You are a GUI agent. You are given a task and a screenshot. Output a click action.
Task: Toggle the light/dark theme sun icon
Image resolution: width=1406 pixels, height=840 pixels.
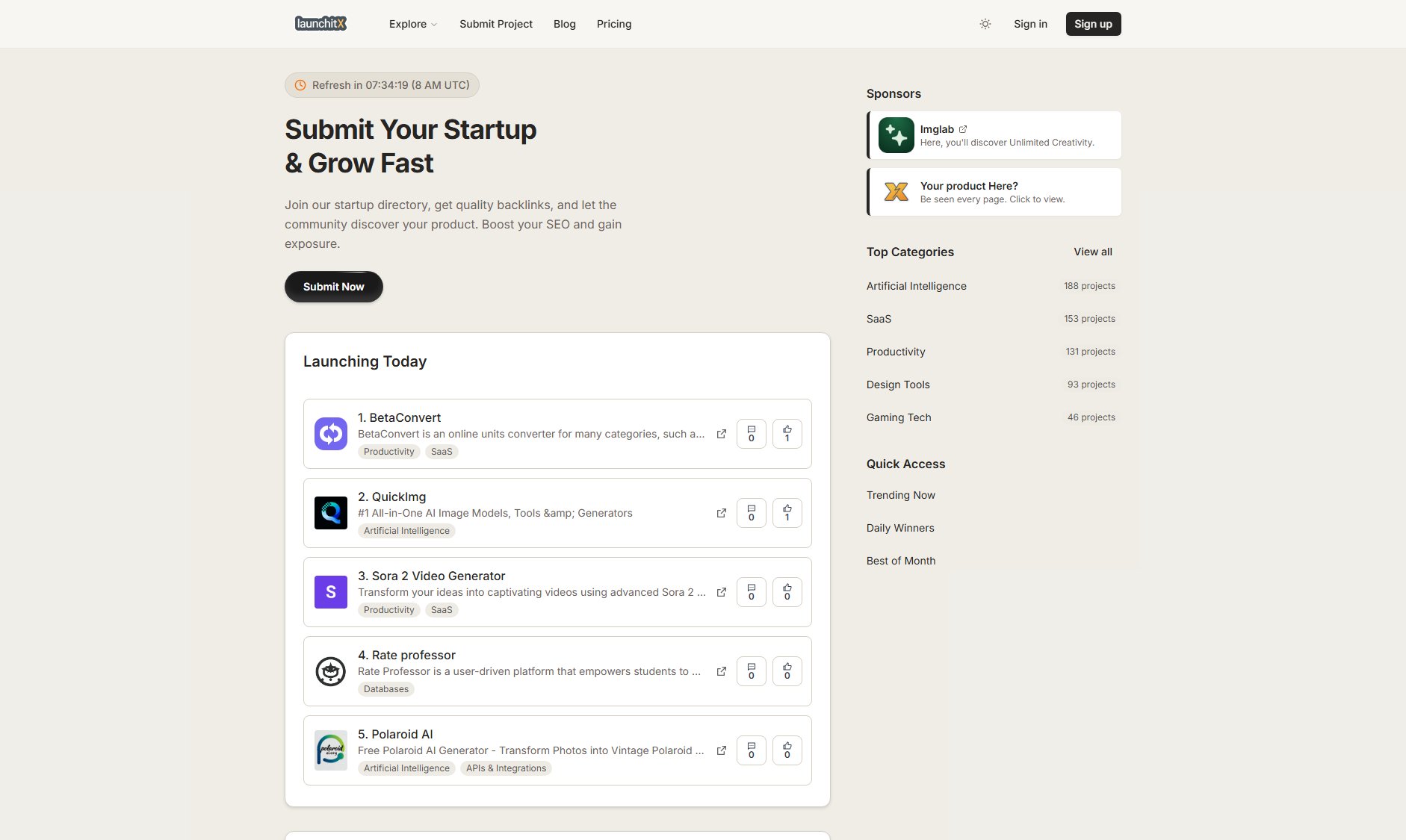[x=985, y=24]
